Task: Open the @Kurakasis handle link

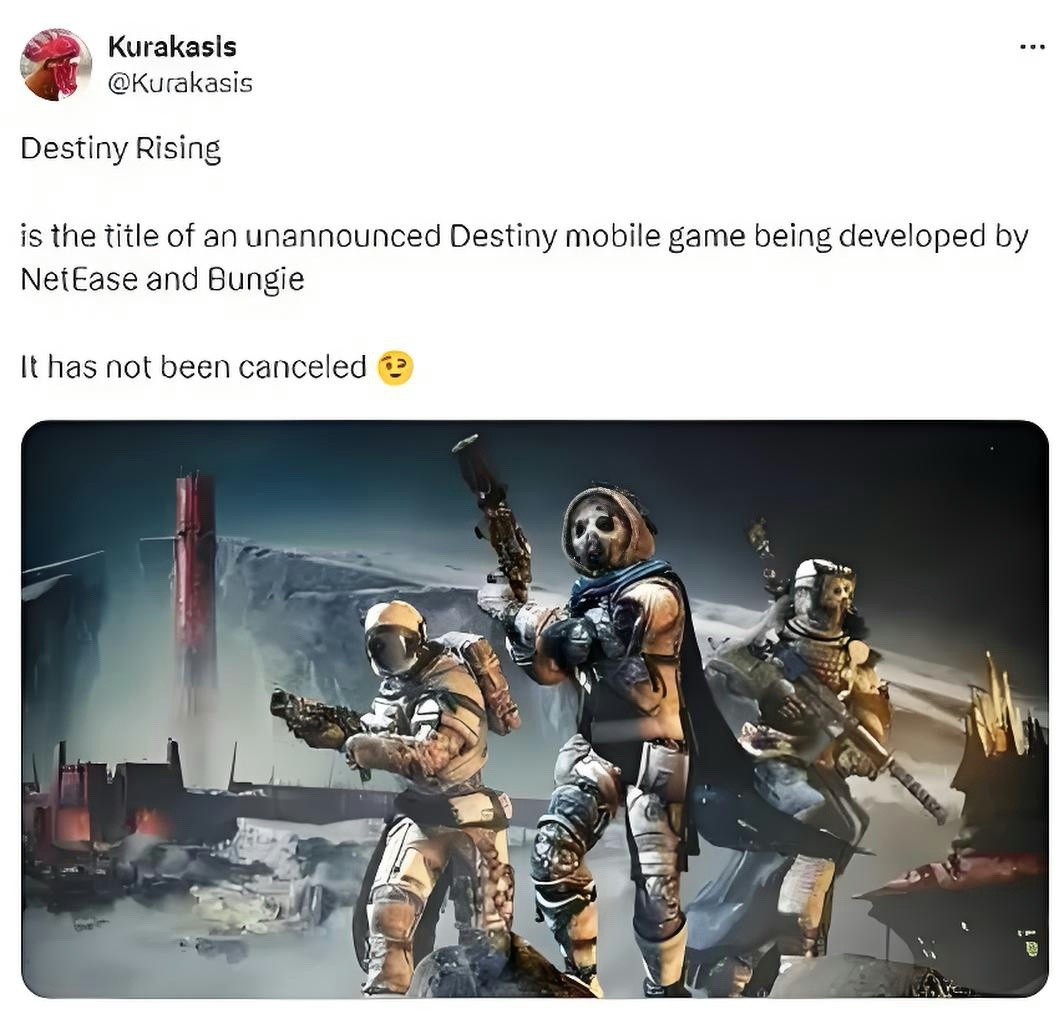Action: point(180,83)
